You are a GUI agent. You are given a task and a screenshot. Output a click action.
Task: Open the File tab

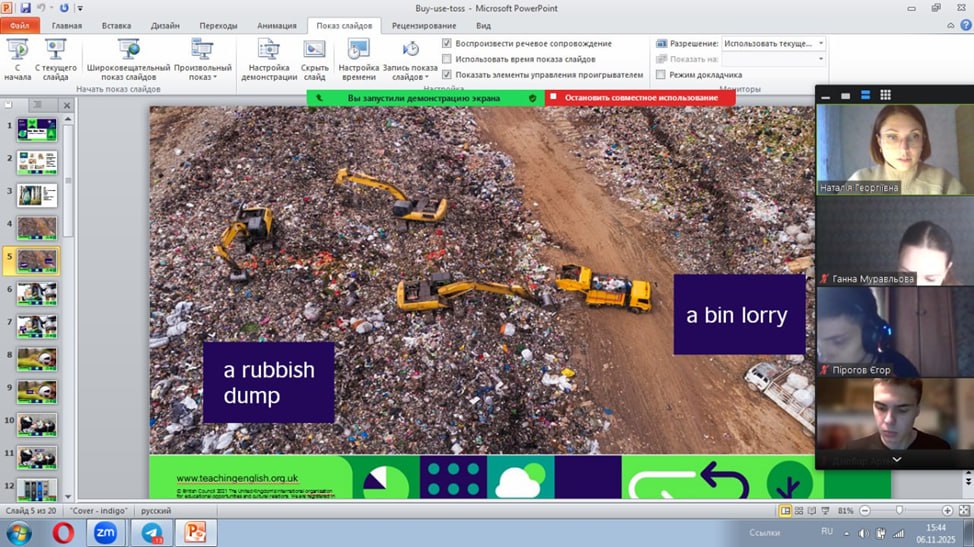[20, 25]
